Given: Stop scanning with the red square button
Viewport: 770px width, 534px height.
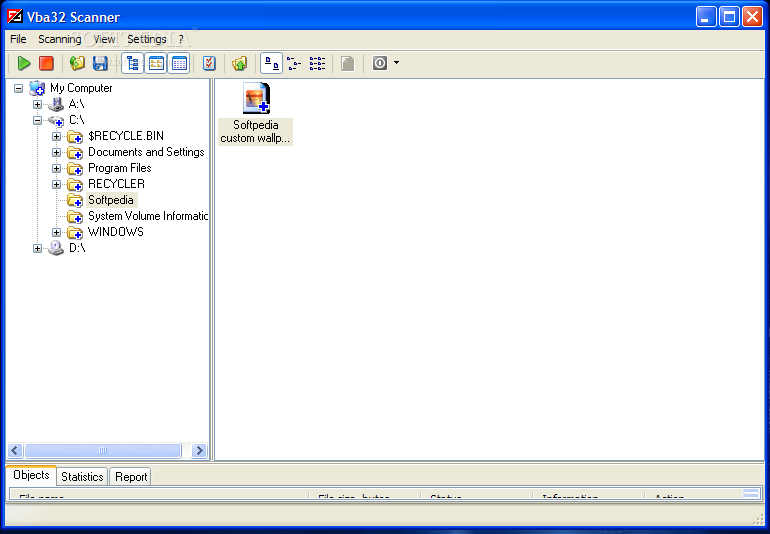Looking at the screenshot, I should tap(46, 63).
